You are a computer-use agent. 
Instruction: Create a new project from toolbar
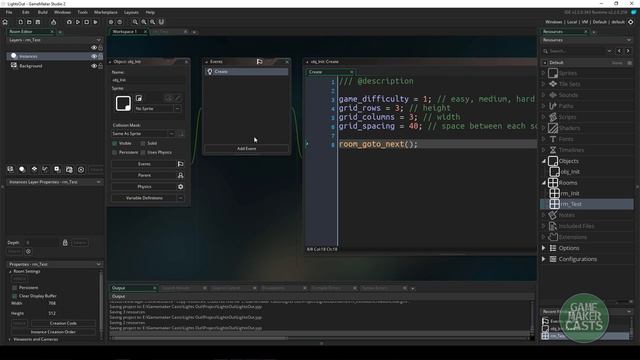20,22
